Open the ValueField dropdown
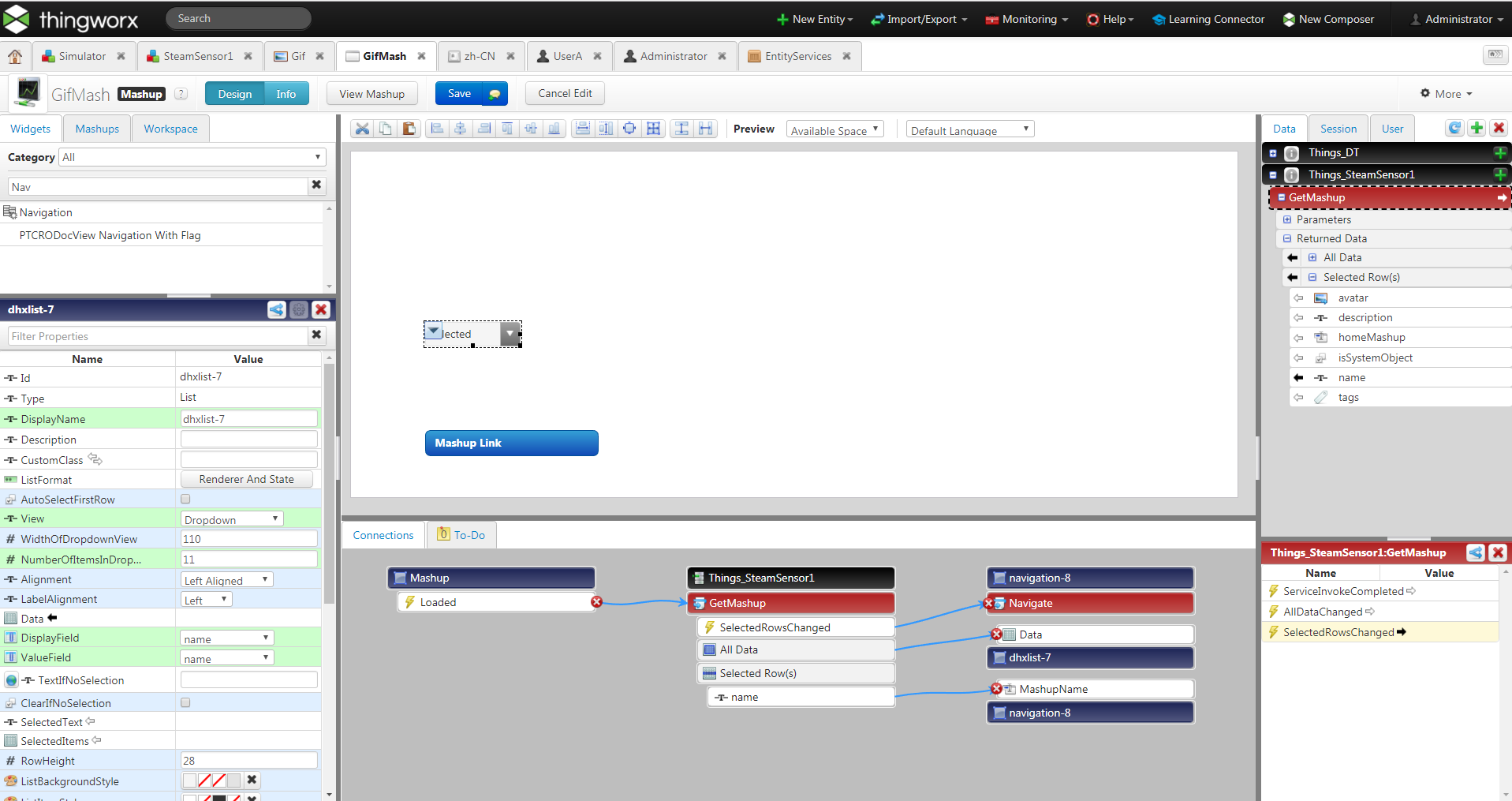Image resolution: width=1512 pixels, height=801 pixels. pyautogui.click(x=226, y=658)
